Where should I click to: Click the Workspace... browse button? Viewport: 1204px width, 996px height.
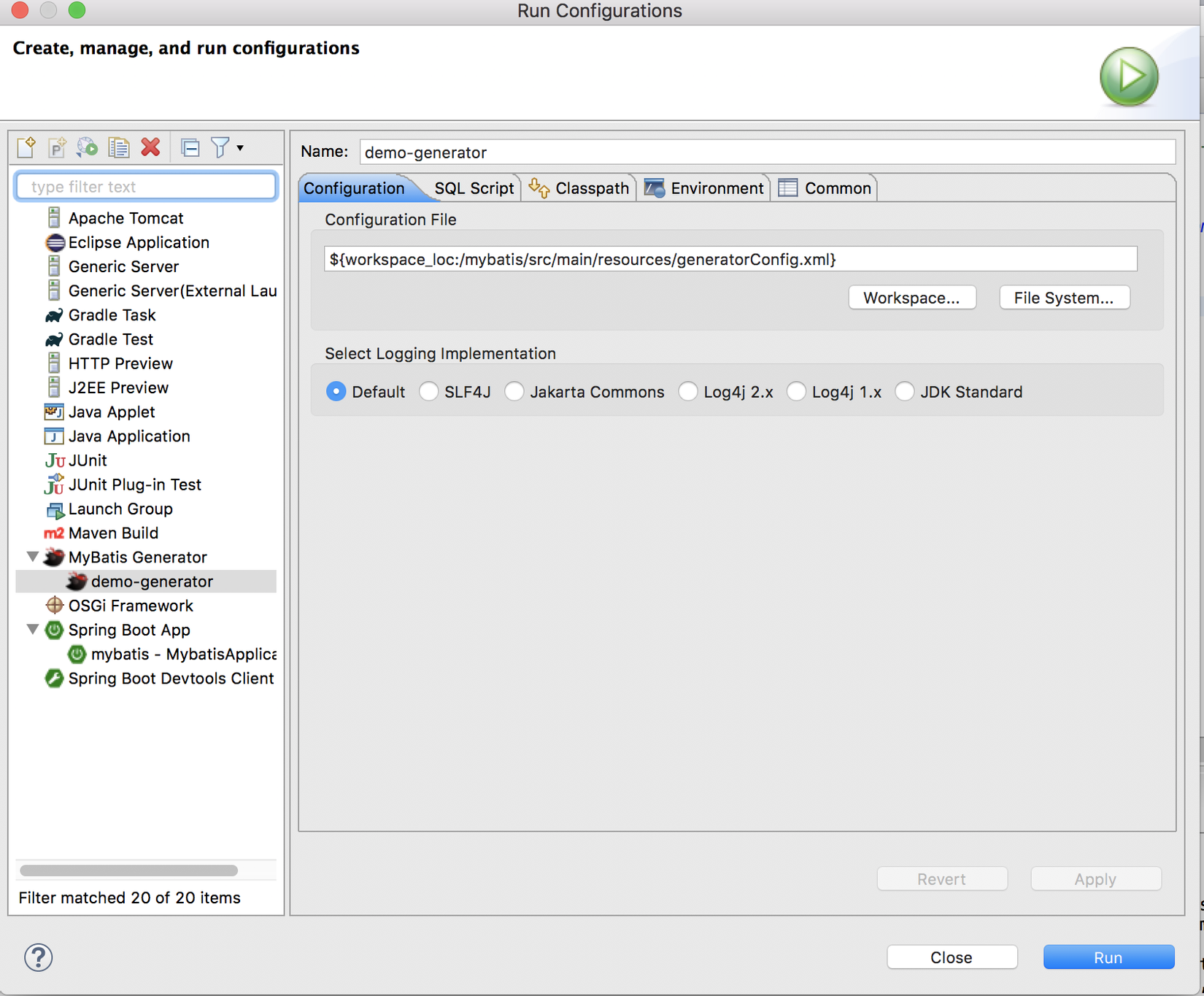click(912, 298)
